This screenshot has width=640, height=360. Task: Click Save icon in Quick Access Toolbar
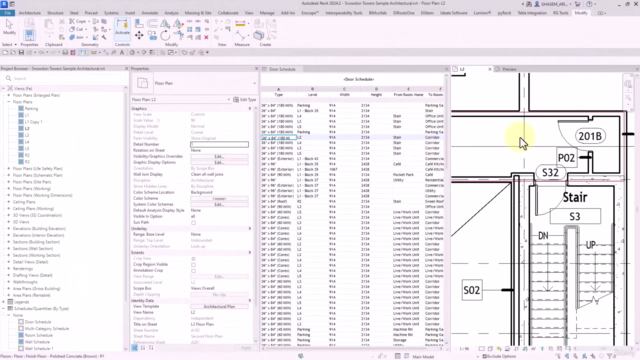pyautogui.click(x=21, y=53)
